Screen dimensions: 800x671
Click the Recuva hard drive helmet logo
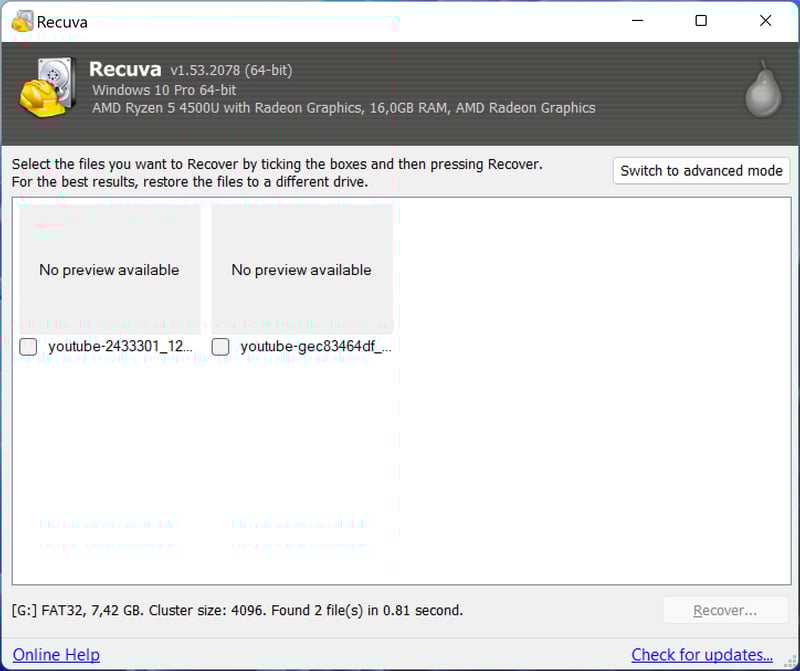point(48,87)
